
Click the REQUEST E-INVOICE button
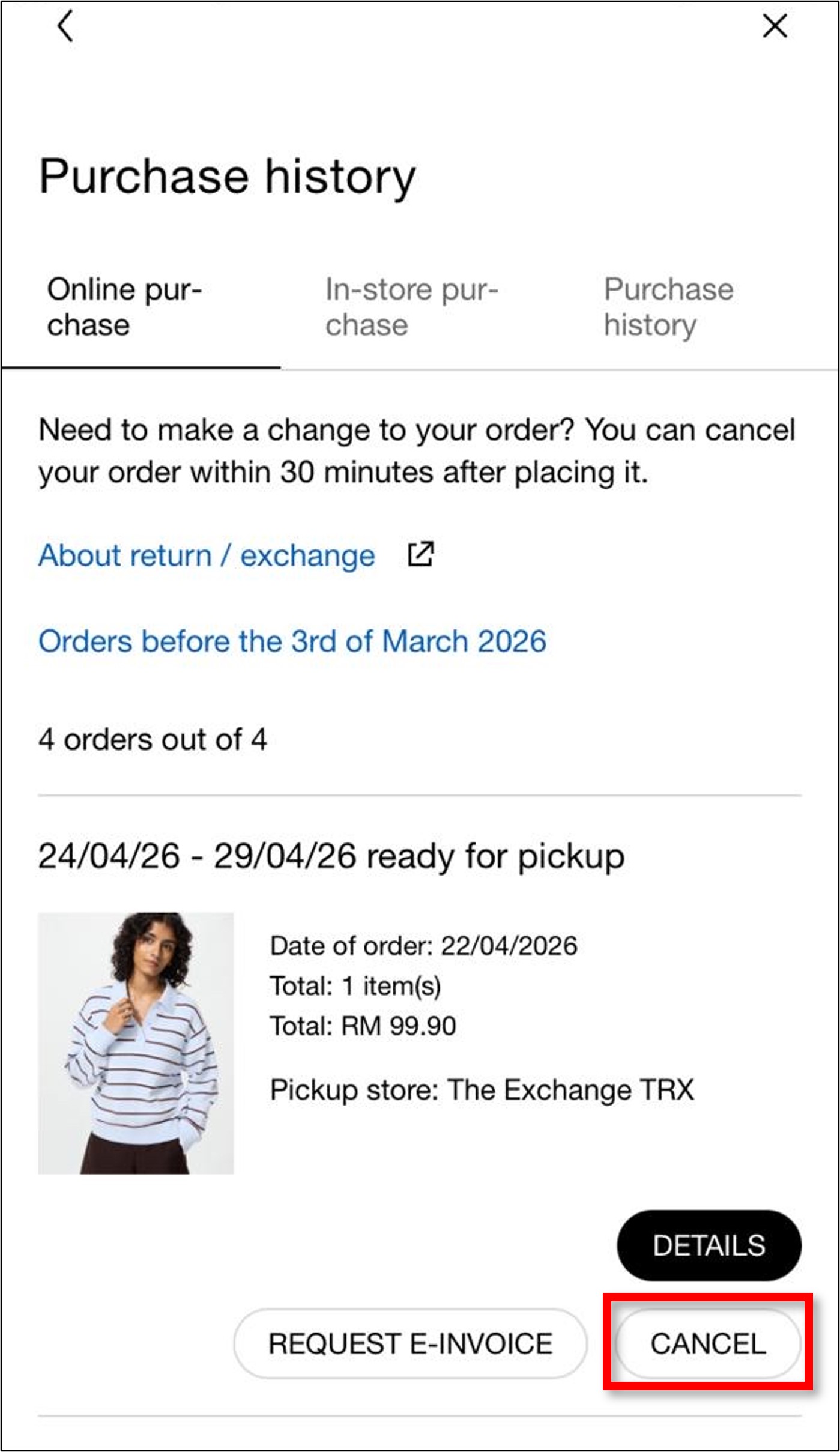point(410,1344)
